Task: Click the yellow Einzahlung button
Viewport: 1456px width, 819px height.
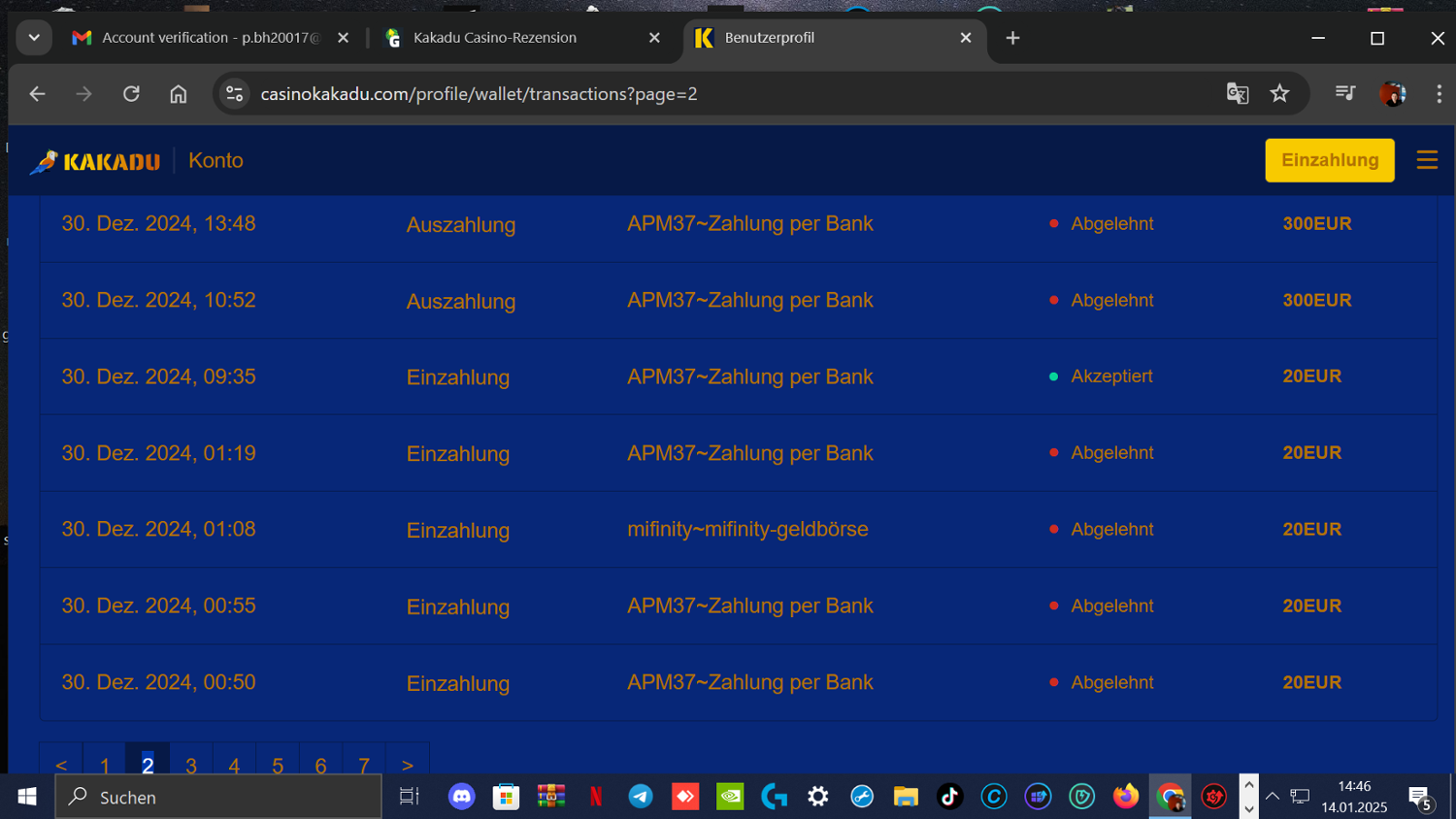Action: pyautogui.click(x=1329, y=160)
